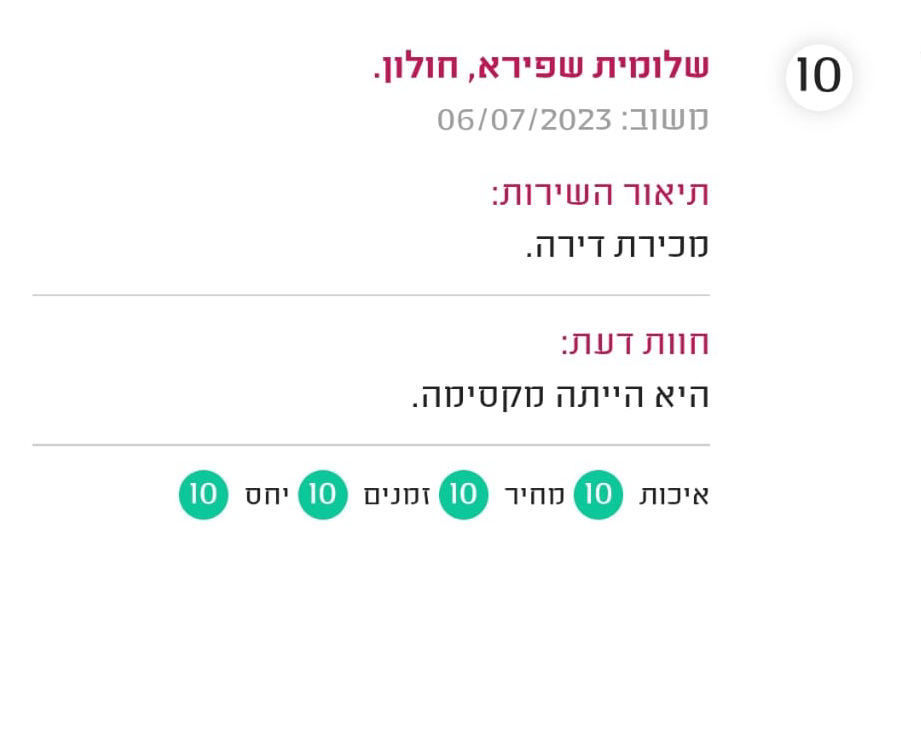Click the מחיר rating label

(x=535, y=495)
